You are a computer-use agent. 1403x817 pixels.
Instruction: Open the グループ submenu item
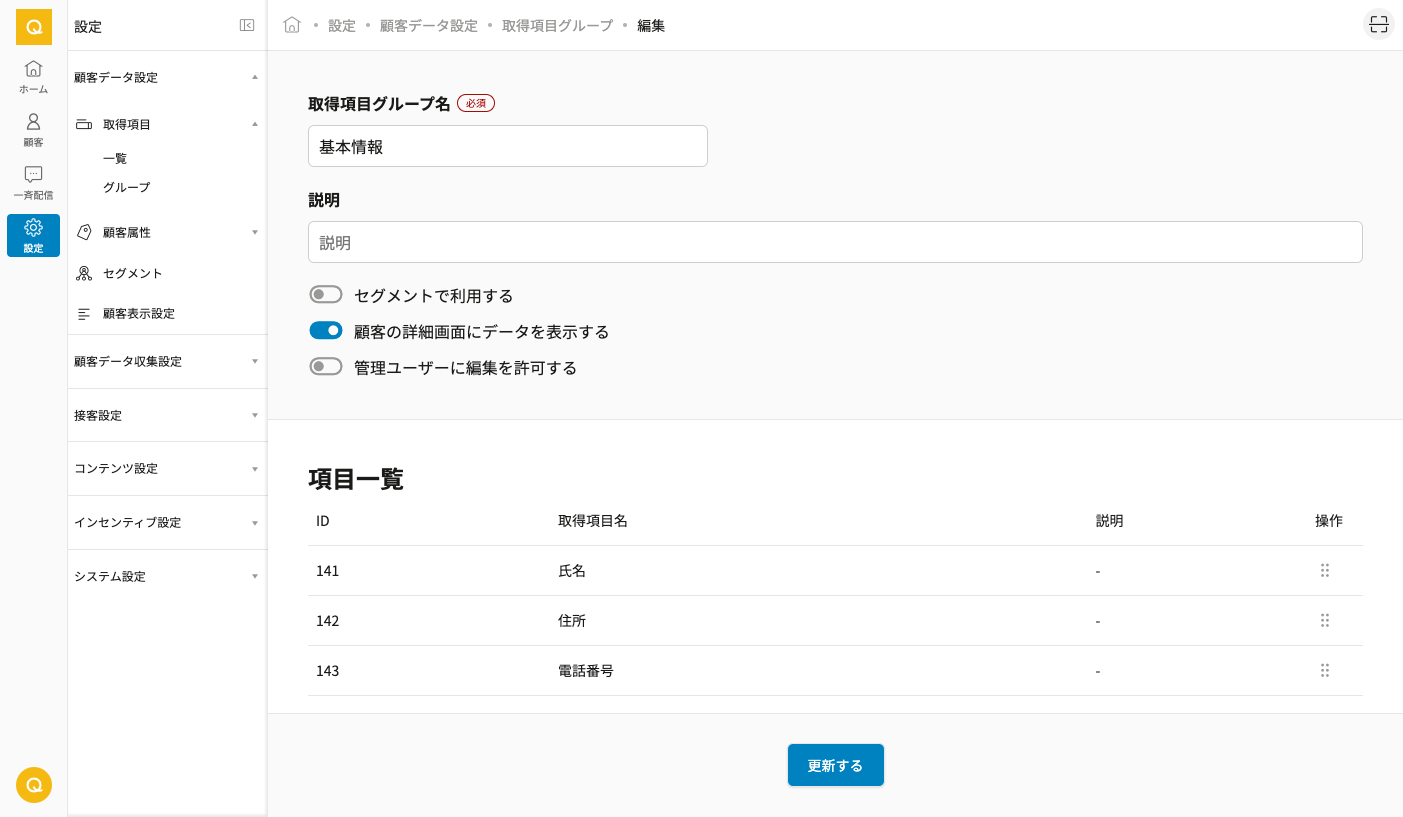[126, 187]
